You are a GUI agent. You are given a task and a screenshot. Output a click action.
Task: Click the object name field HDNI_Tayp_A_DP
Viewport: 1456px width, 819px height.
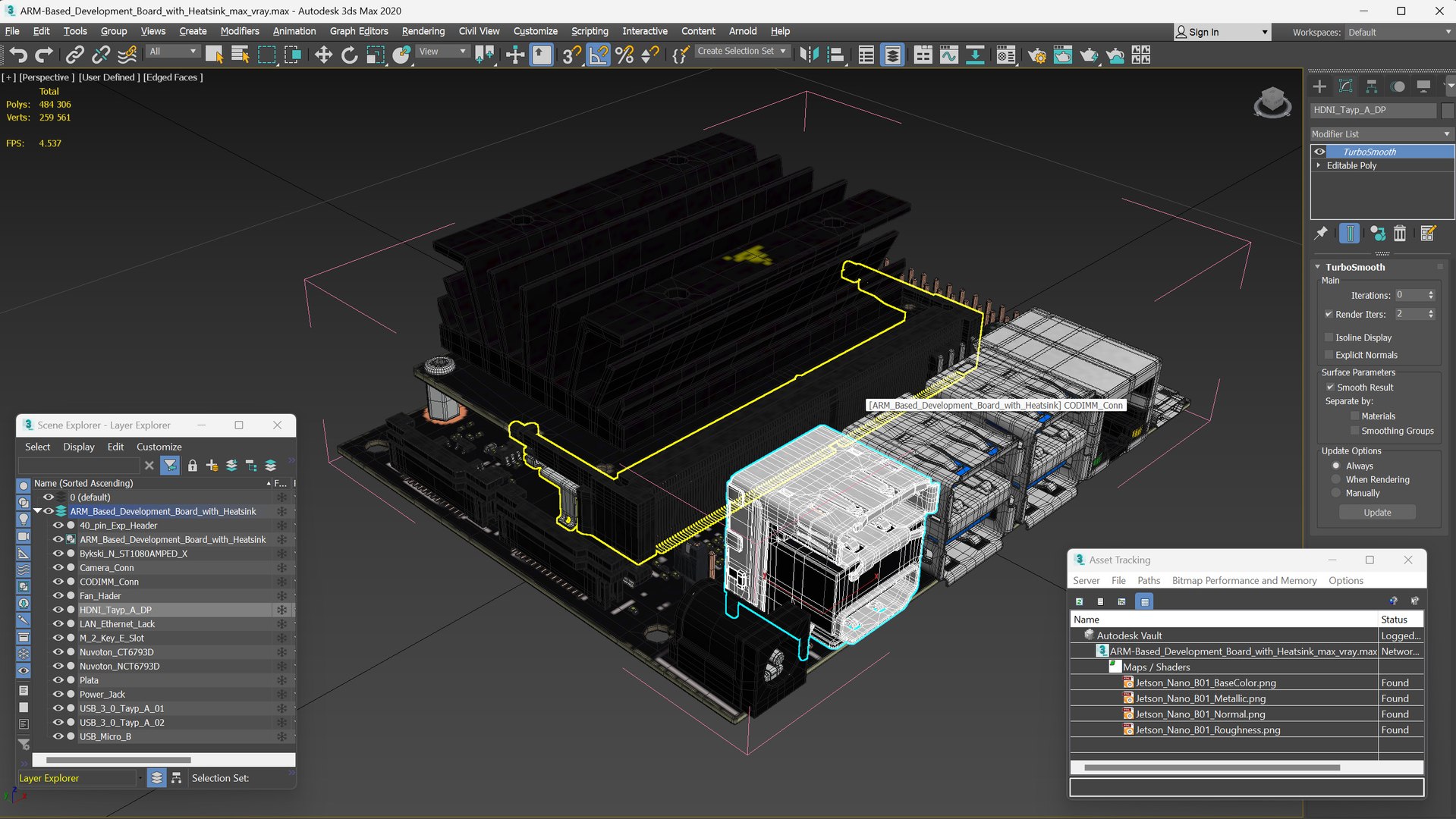1373,110
